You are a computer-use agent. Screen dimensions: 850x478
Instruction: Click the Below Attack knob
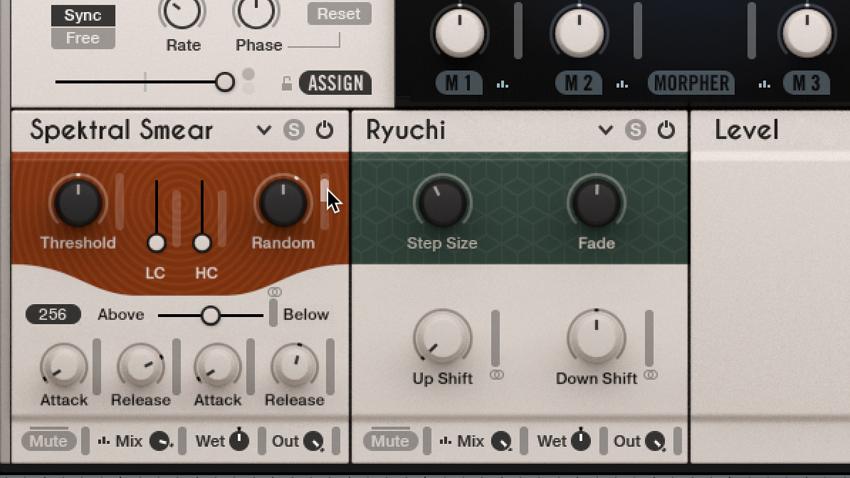tap(218, 366)
